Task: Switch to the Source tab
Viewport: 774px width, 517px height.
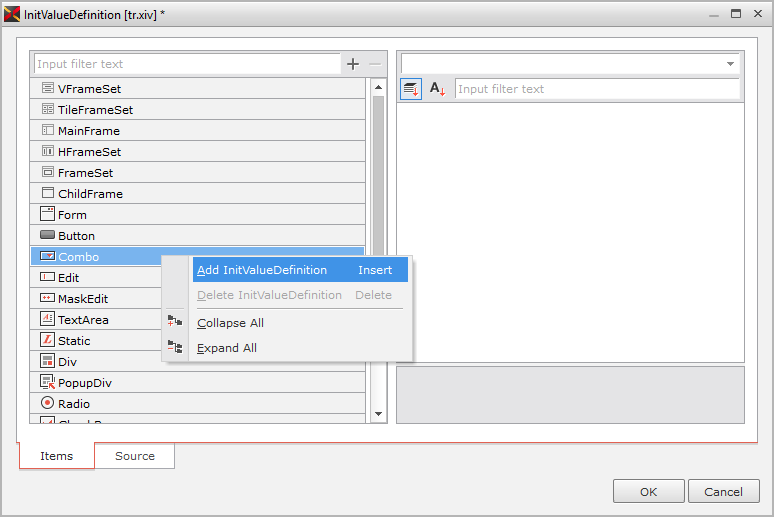Action: tap(135, 456)
